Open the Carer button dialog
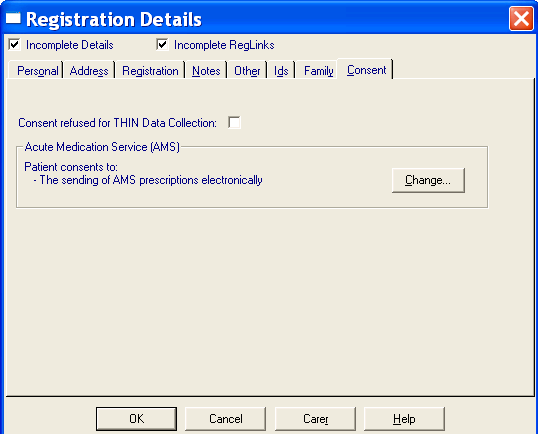Screen dimensions: 538x434 tap(315, 419)
